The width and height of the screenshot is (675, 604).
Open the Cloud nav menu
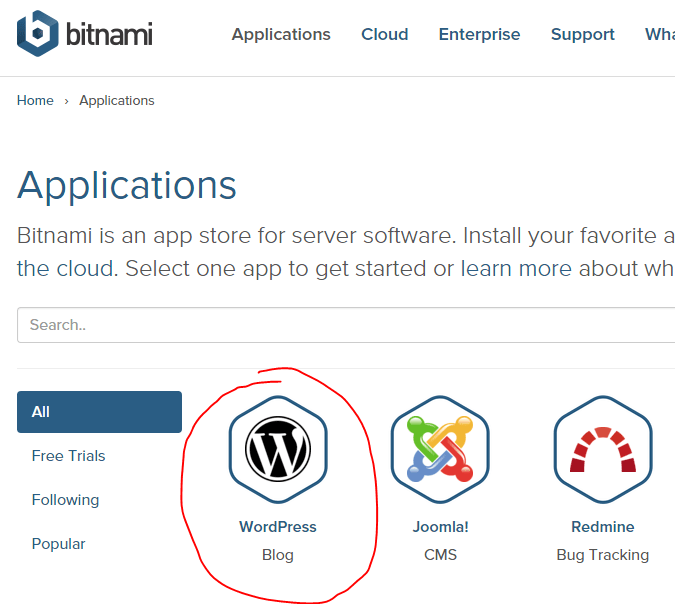click(x=384, y=34)
